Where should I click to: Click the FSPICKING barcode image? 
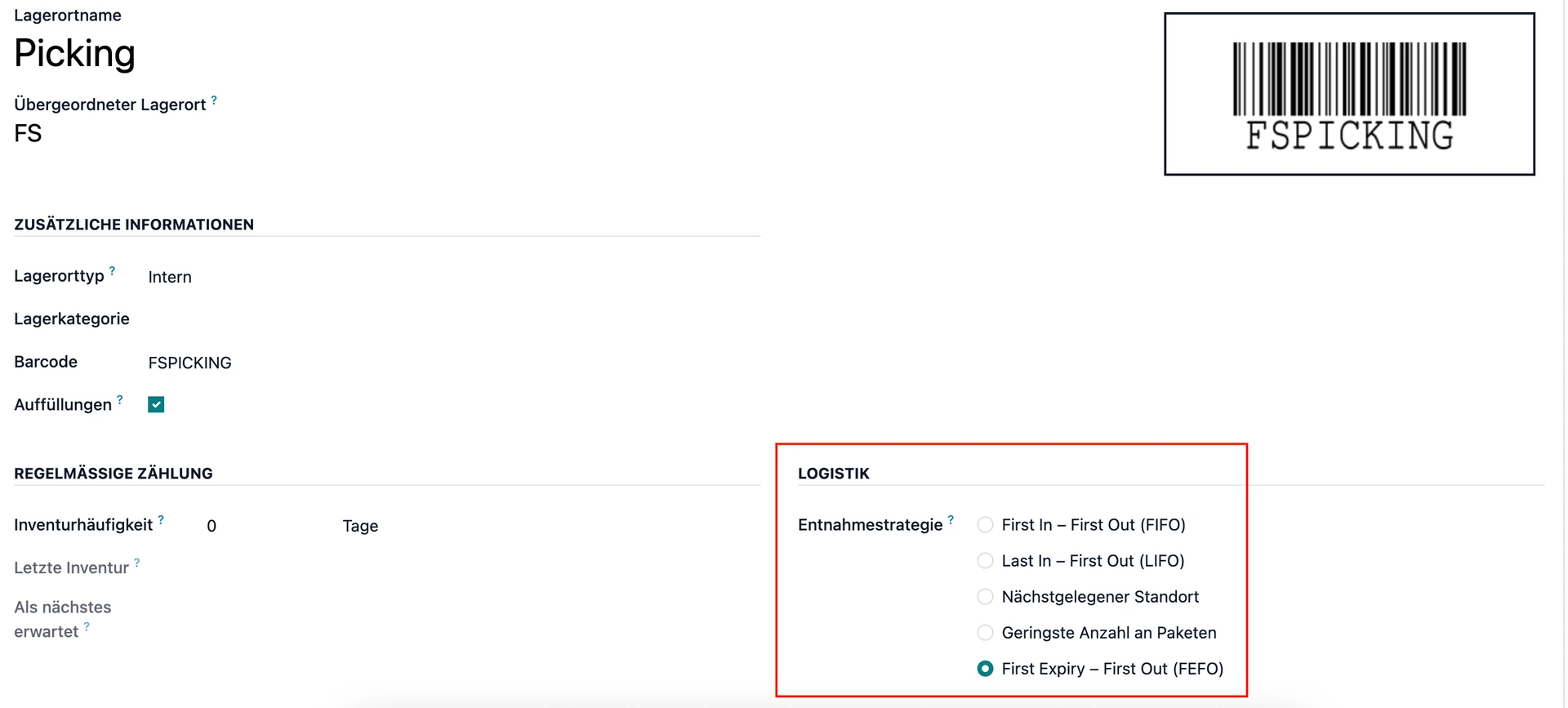coord(1348,92)
